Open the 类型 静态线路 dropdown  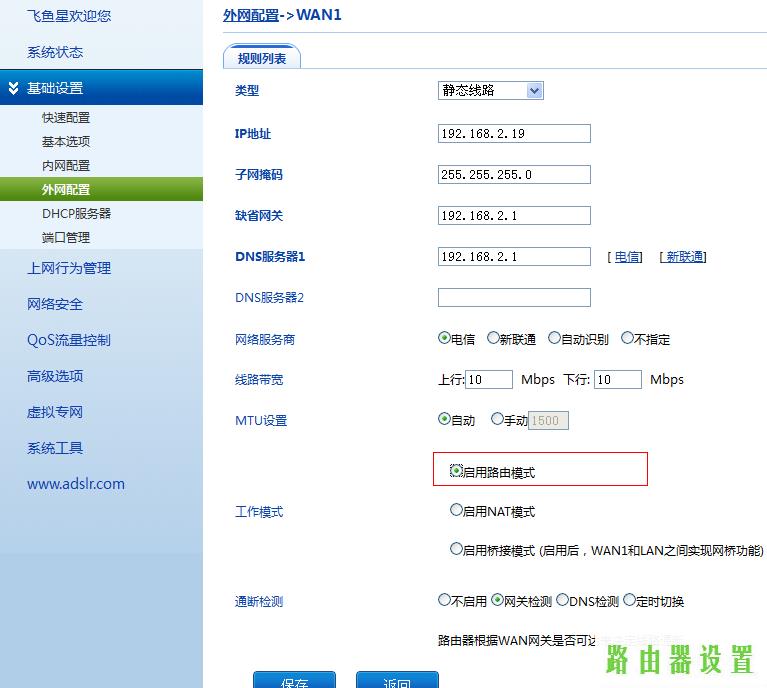tap(534, 90)
